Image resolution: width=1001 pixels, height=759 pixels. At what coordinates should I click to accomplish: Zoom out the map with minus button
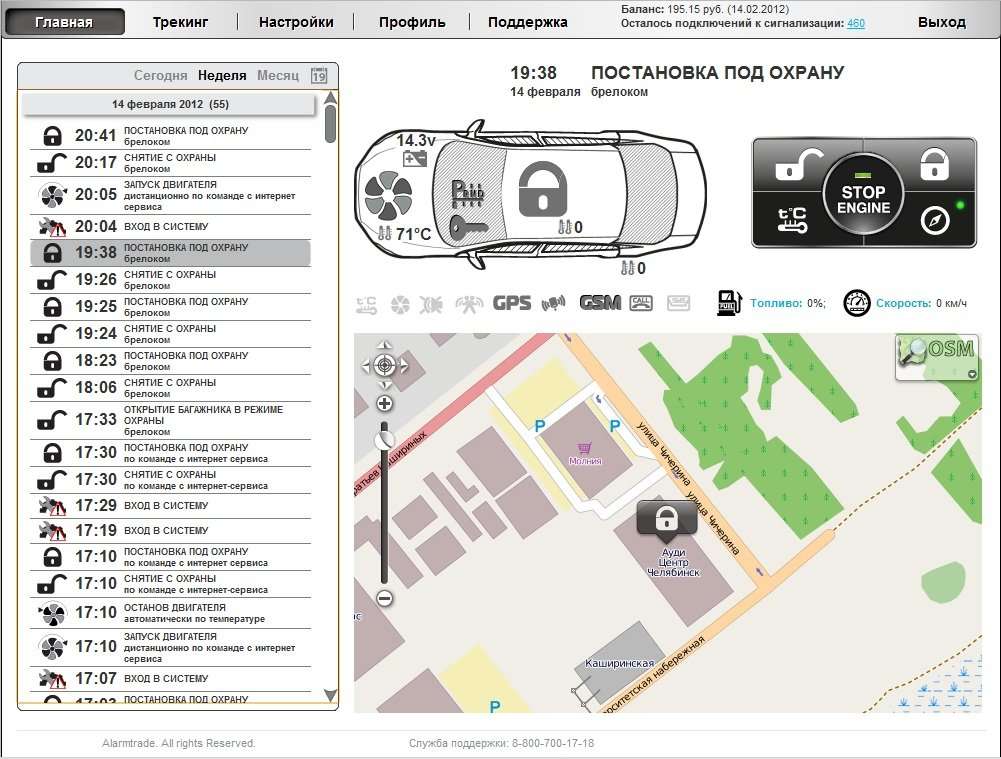point(385,598)
